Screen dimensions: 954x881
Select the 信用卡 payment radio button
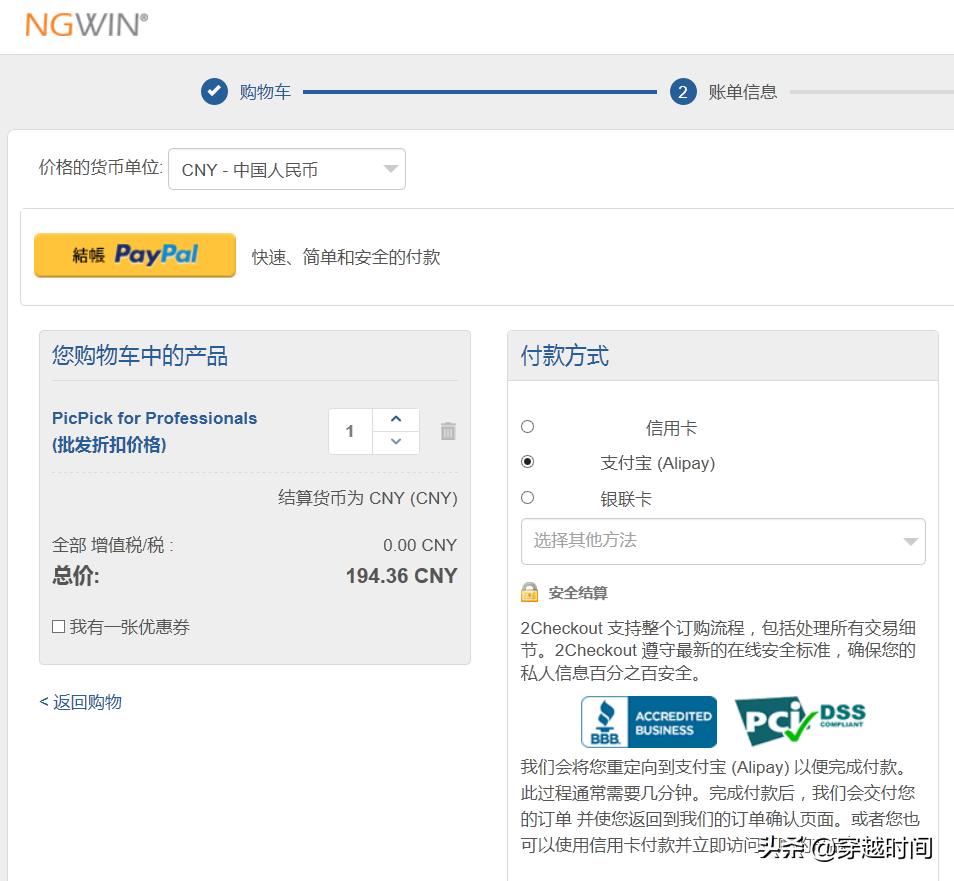coord(527,426)
